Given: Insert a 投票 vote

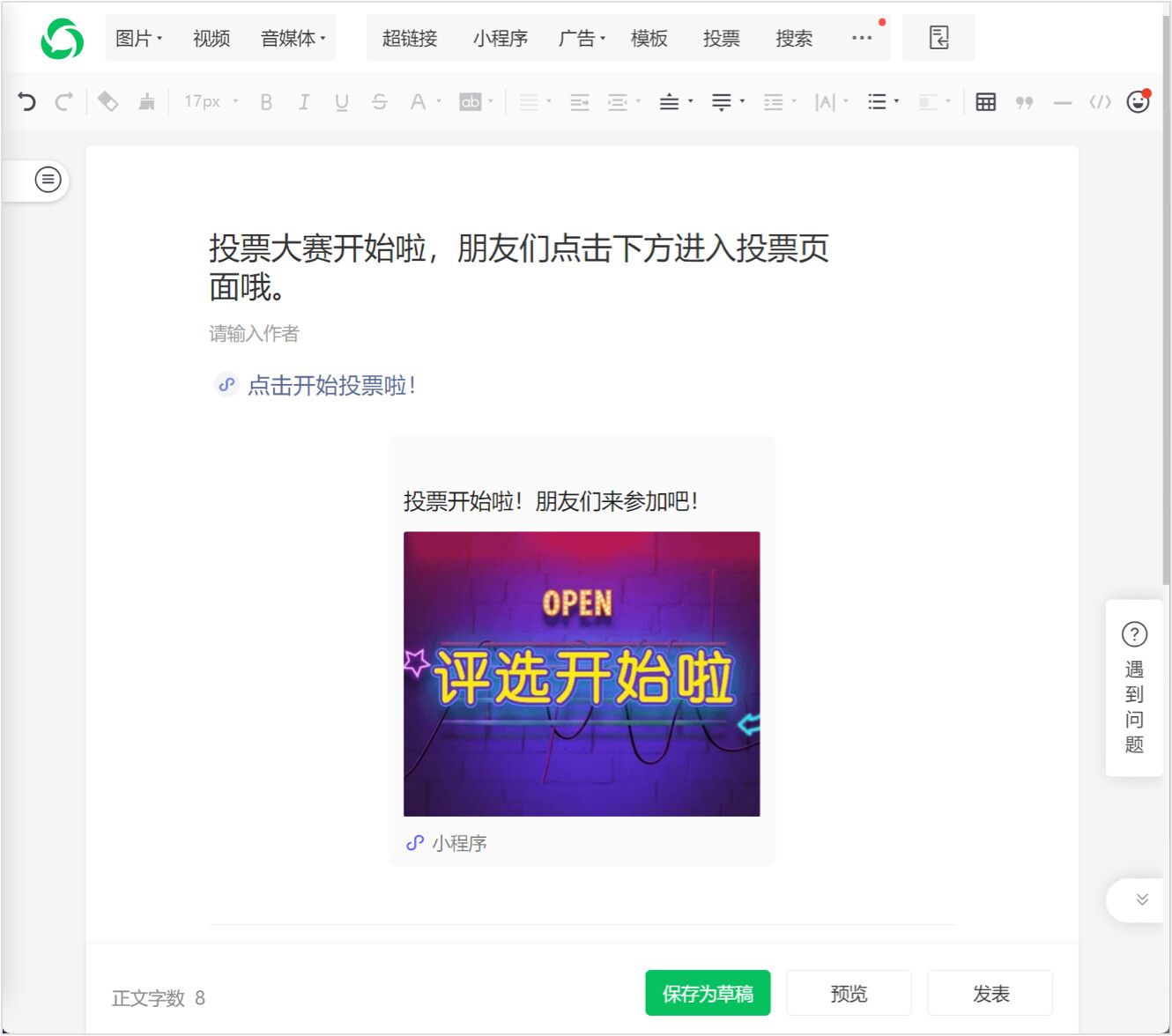Looking at the screenshot, I should (x=722, y=39).
